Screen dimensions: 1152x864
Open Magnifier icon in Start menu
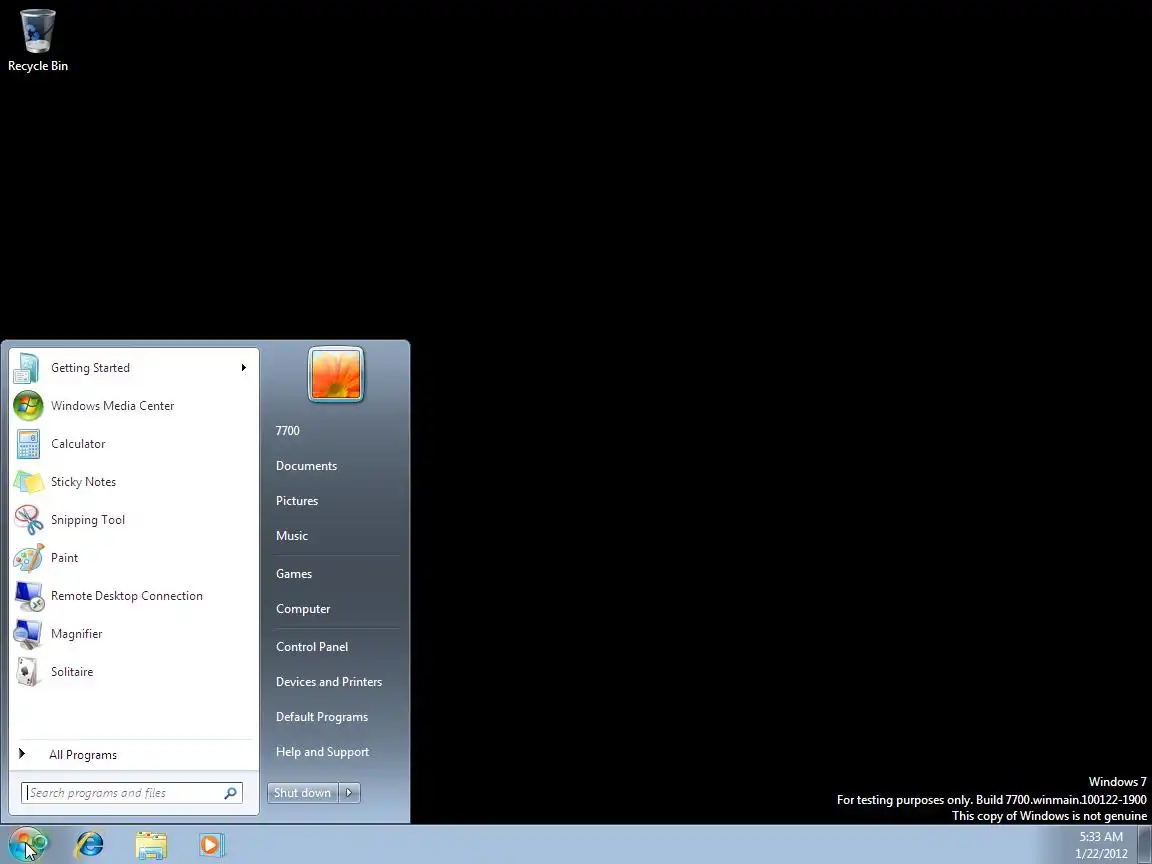[x=28, y=634]
